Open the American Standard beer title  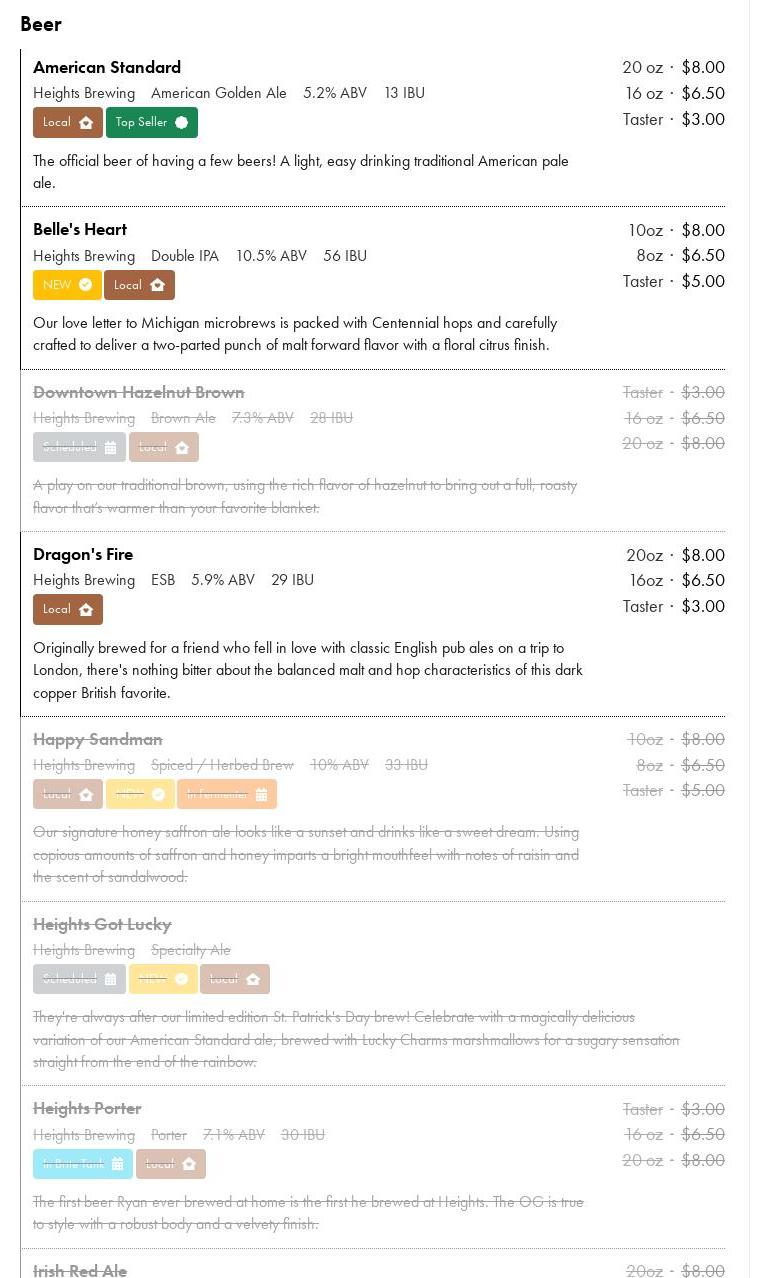point(107,67)
